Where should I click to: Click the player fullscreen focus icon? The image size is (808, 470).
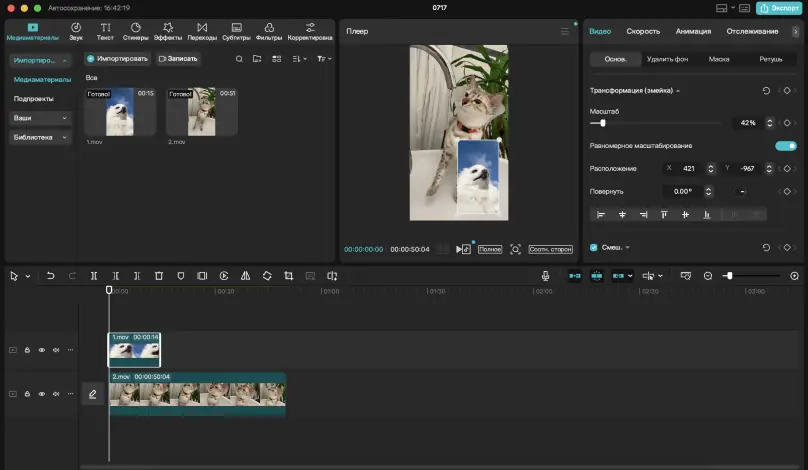point(515,249)
